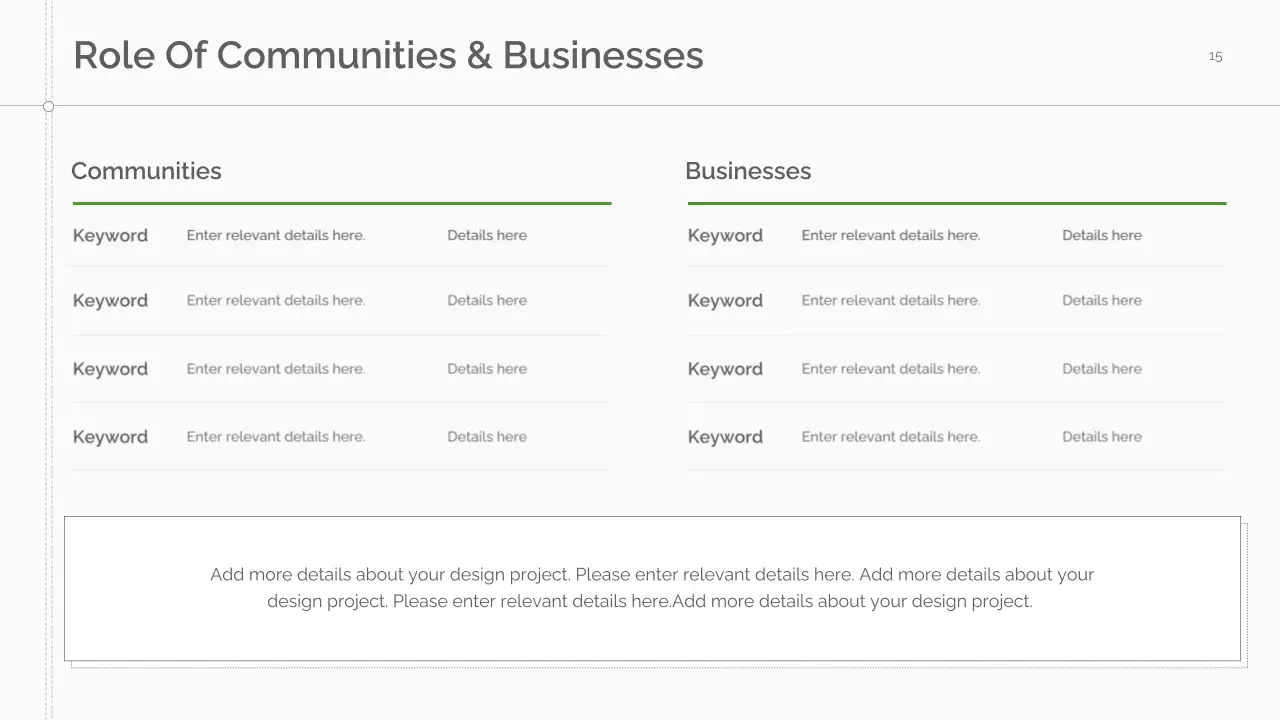Select the last Keyword in the Communities table
Image resolution: width=1280 pixels, height=720 pixels.
[110, 437]
